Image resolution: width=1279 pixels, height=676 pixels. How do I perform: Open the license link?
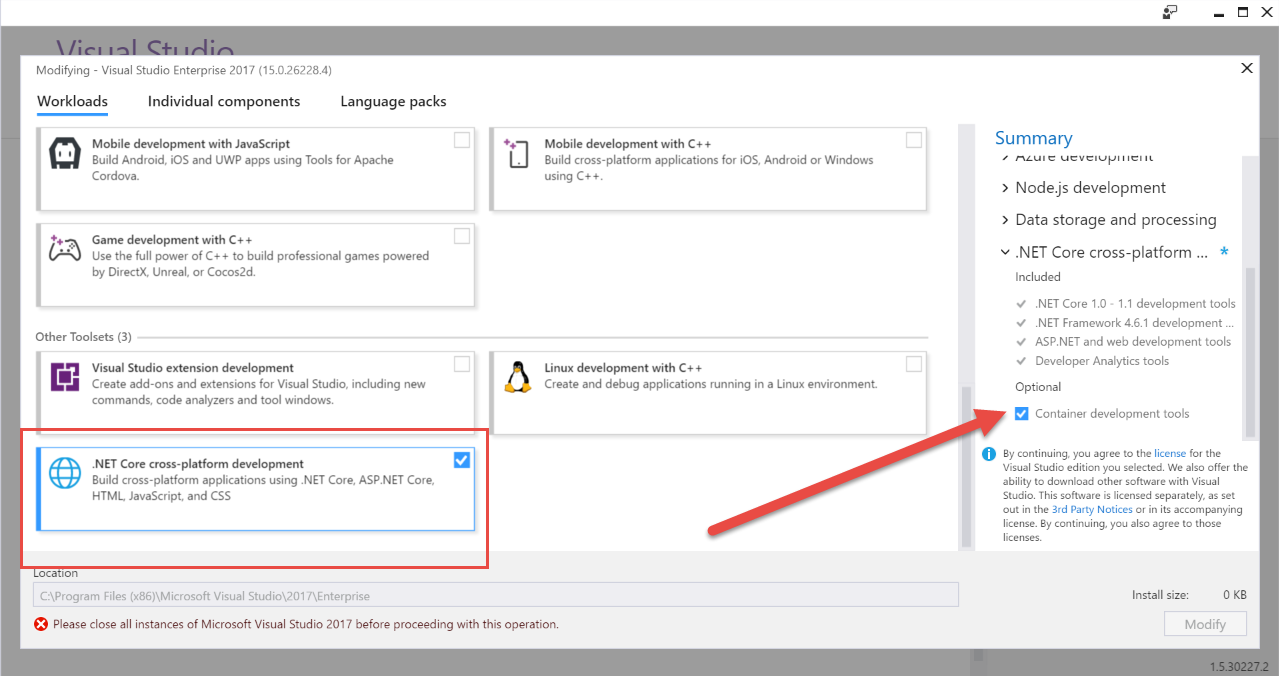point(1169,454)
